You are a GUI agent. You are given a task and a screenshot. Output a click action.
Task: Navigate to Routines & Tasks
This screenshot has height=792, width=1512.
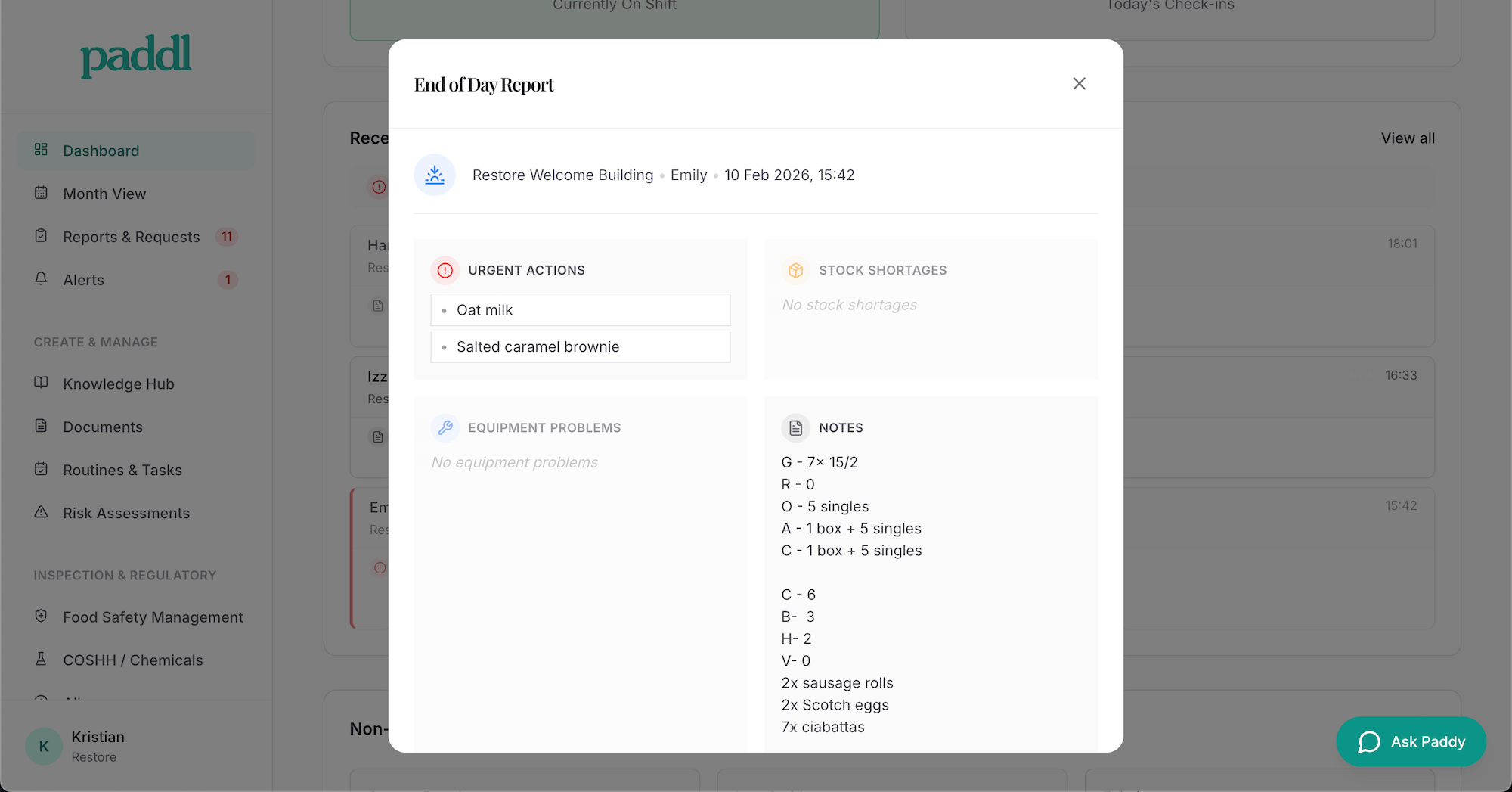122,470
